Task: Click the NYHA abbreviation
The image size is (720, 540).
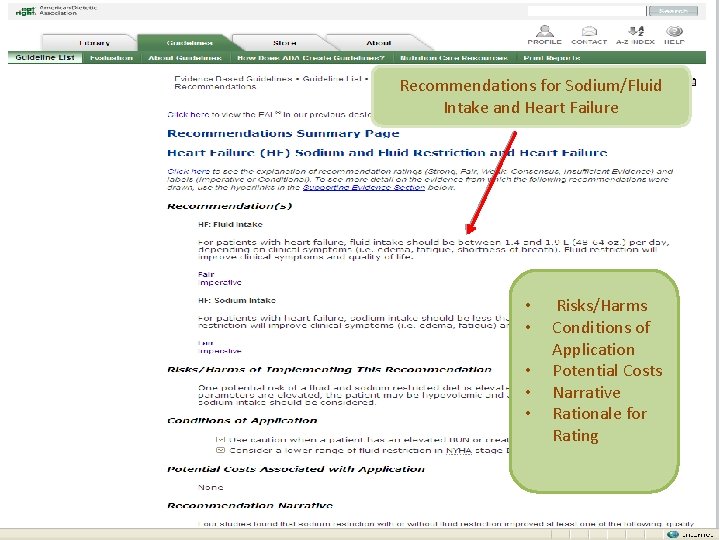Action: 459,450
